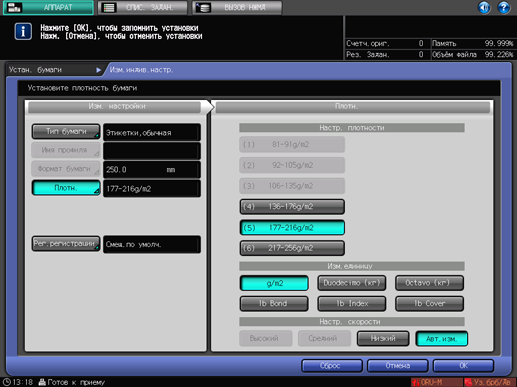Choose the lb Cover unit
Viewport: 517px width, 387px height.
click(x=429, y=304)
